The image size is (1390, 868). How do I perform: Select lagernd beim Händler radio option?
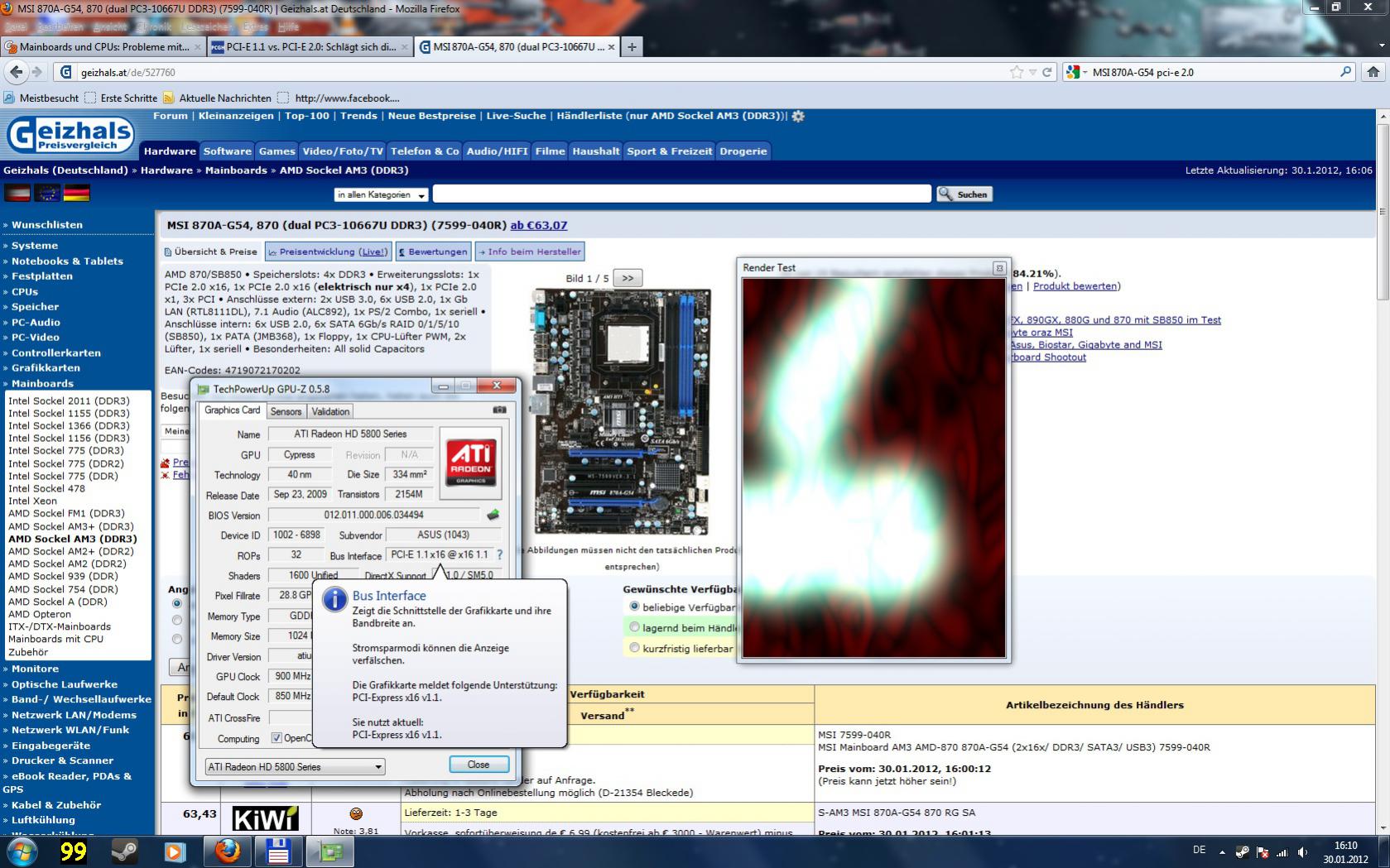point(634,627)
